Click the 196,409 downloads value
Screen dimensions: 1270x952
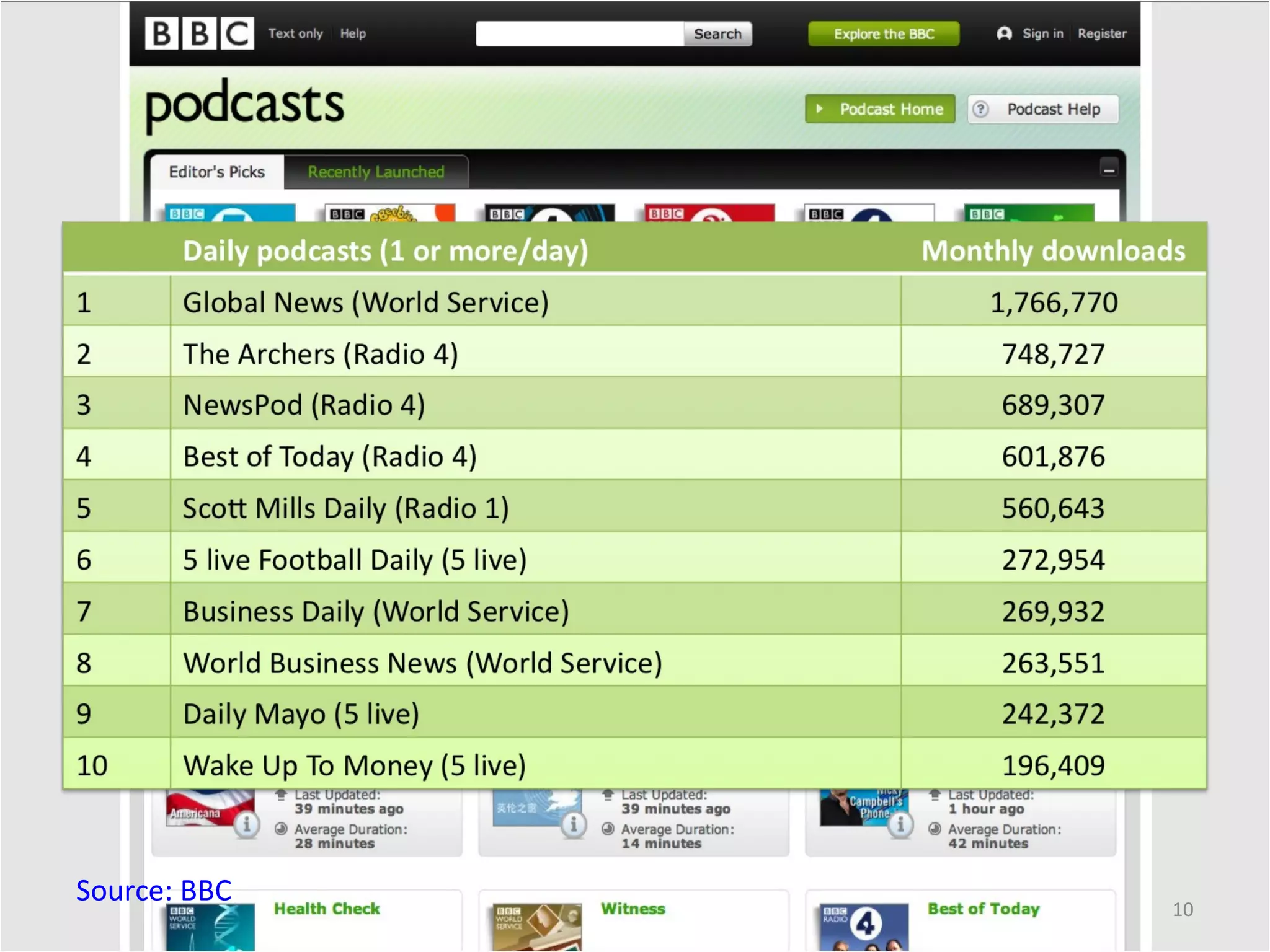(x=1054, y=765)
